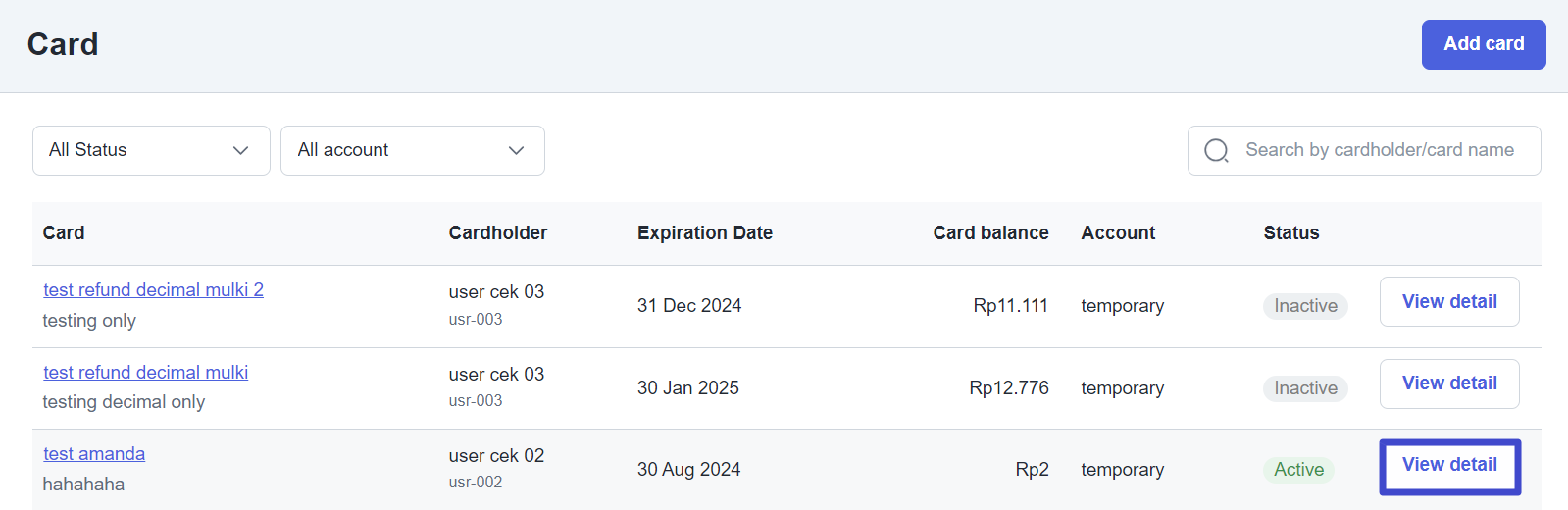This screenshot has width=1568, height=510.
Task: View detail for the 30 Jan 2025 card
Action: (x=1448, y=383)
